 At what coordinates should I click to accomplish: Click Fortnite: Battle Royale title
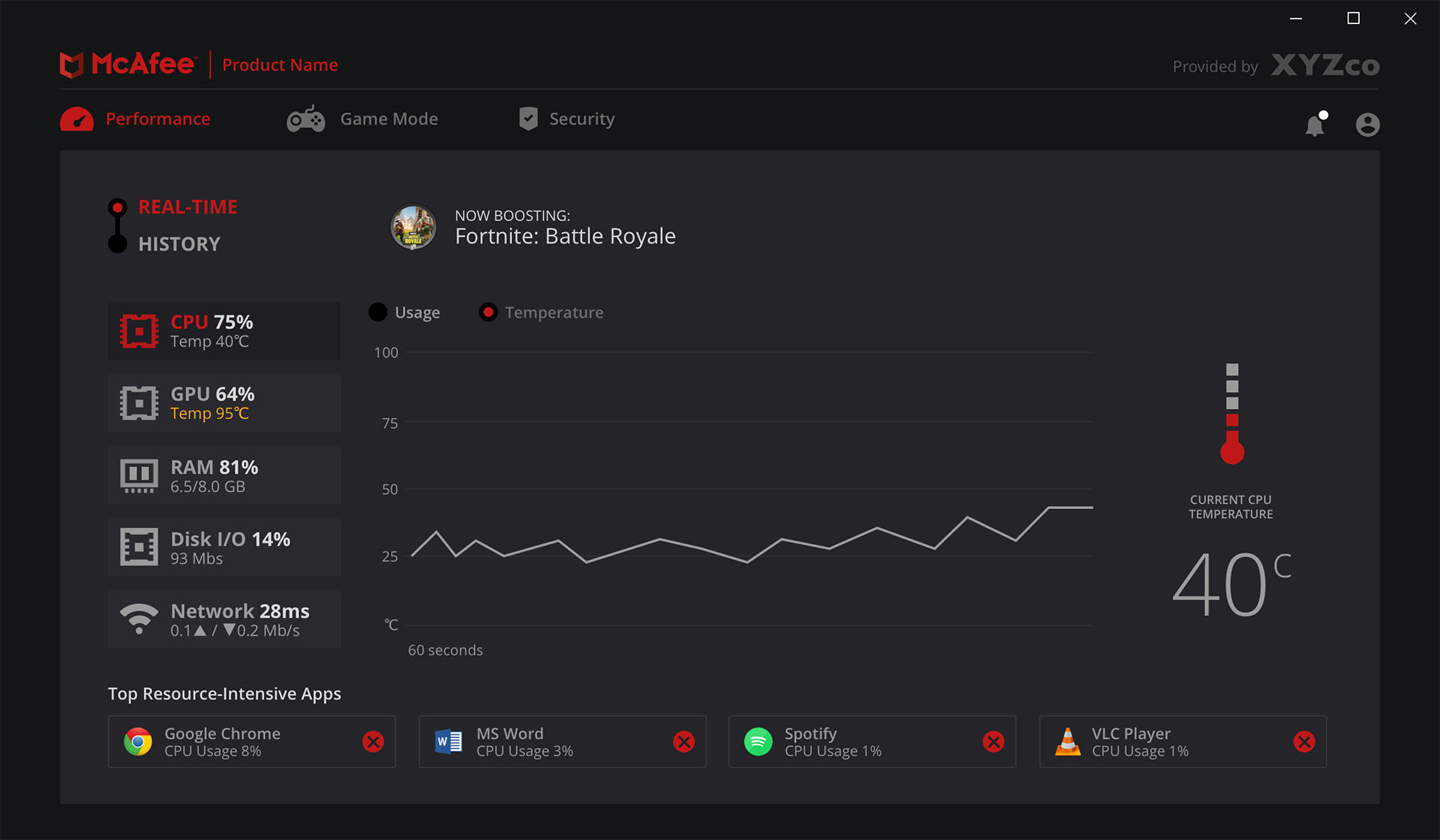coord(565,236)
